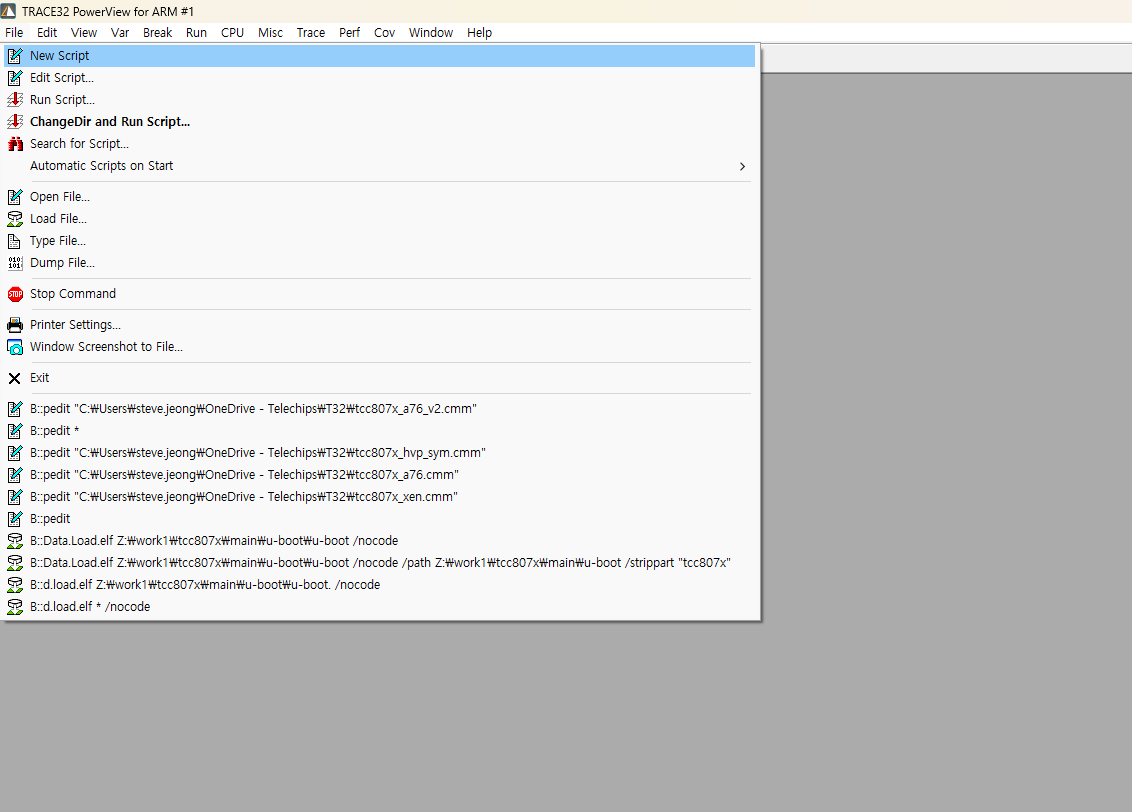This screenshot has width=1132, height=812.
Task: Select recent d.load.elf * /nocode entry
Action: pos(90,607)
